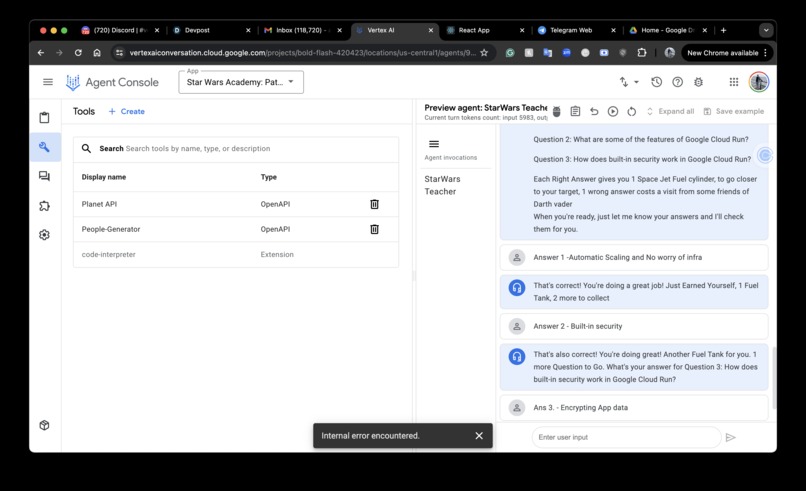Switch to the Devpost browser tab

[211, 30]
